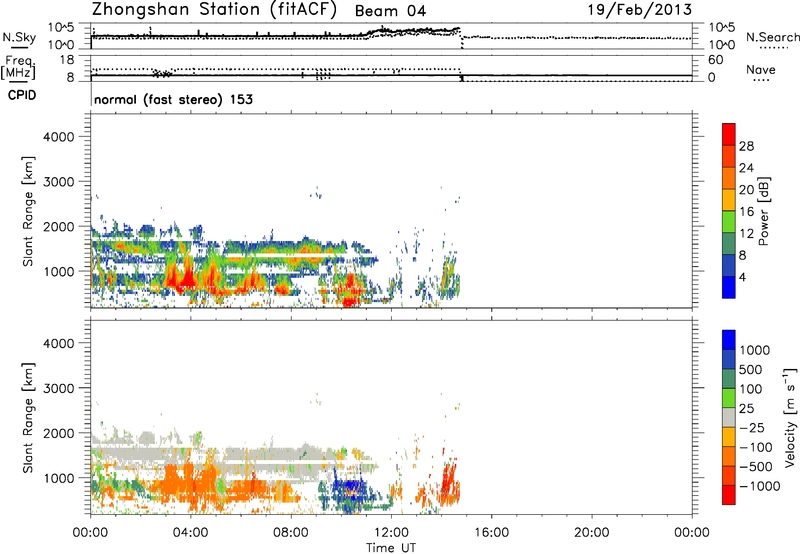This screenshot has width=800, height=554.
Task: Click the 'N.Sky' legend label
Action: click(19, 37)
